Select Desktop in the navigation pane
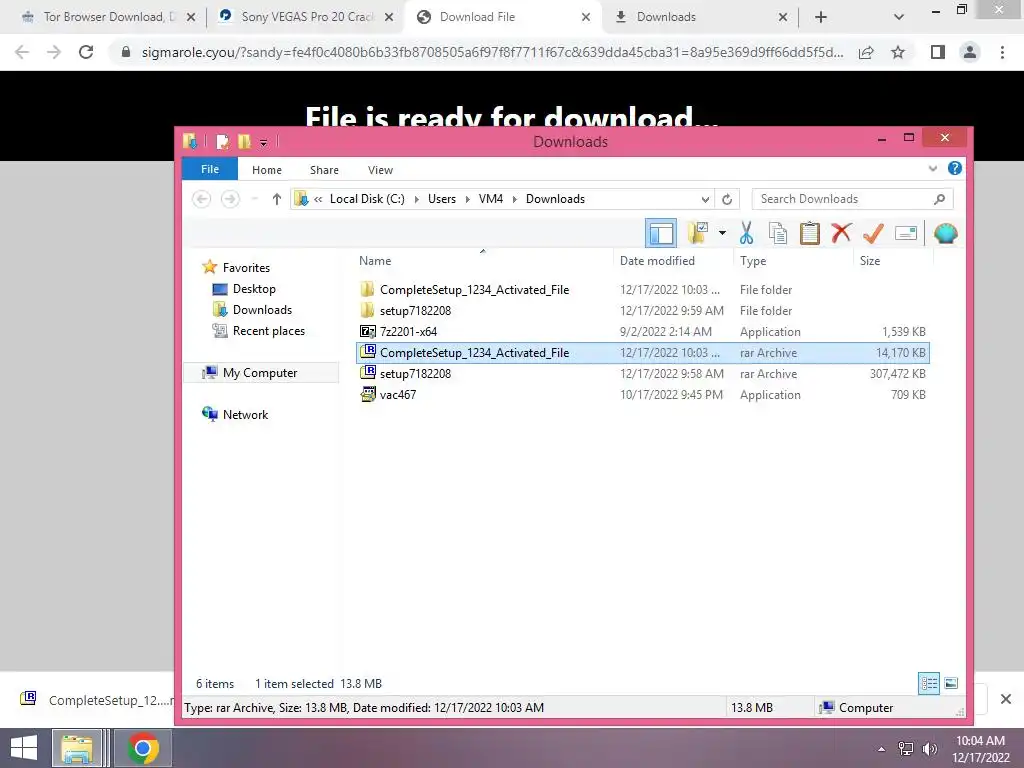The height and width of the screenshot is (768, 1024). pyautogui.click(x=254, y=289)
